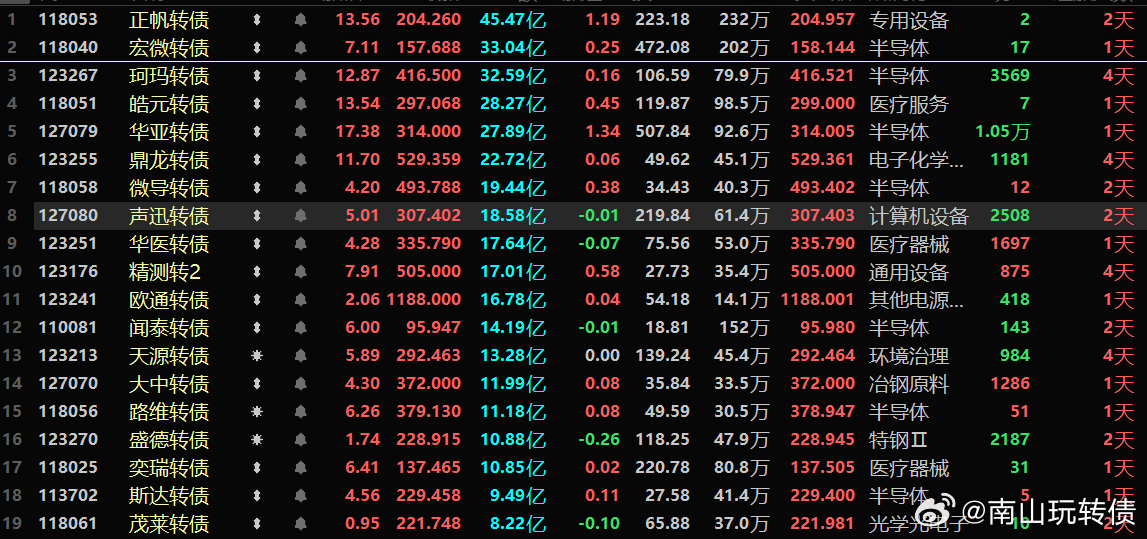Image resolution: width=1147 pixels, height=539 pixels.
Task: Click the up-down arrow icon for 奕瑞转债
Action: (256, 467)
